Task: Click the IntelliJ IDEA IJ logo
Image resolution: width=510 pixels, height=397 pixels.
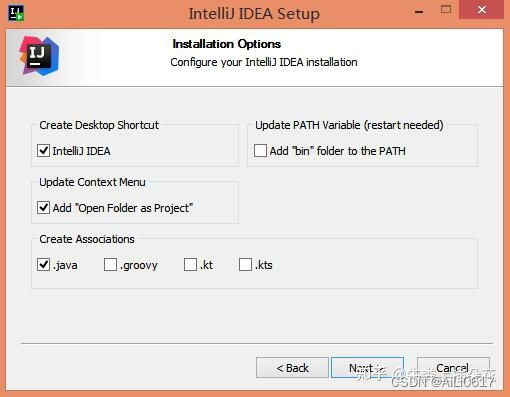Action: point(39,55)
